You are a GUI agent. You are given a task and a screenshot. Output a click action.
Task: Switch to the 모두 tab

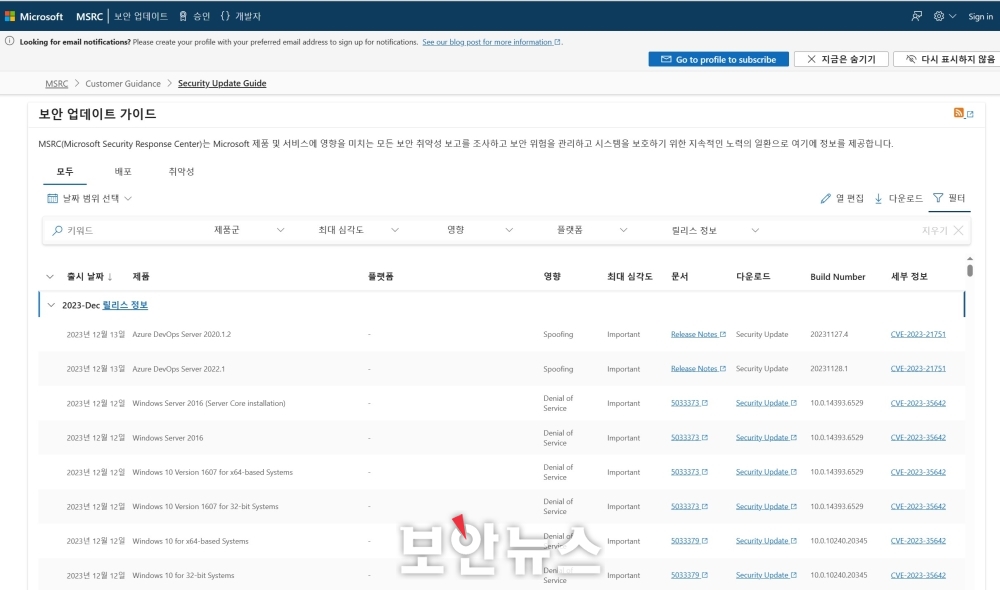tap(65, 172)
